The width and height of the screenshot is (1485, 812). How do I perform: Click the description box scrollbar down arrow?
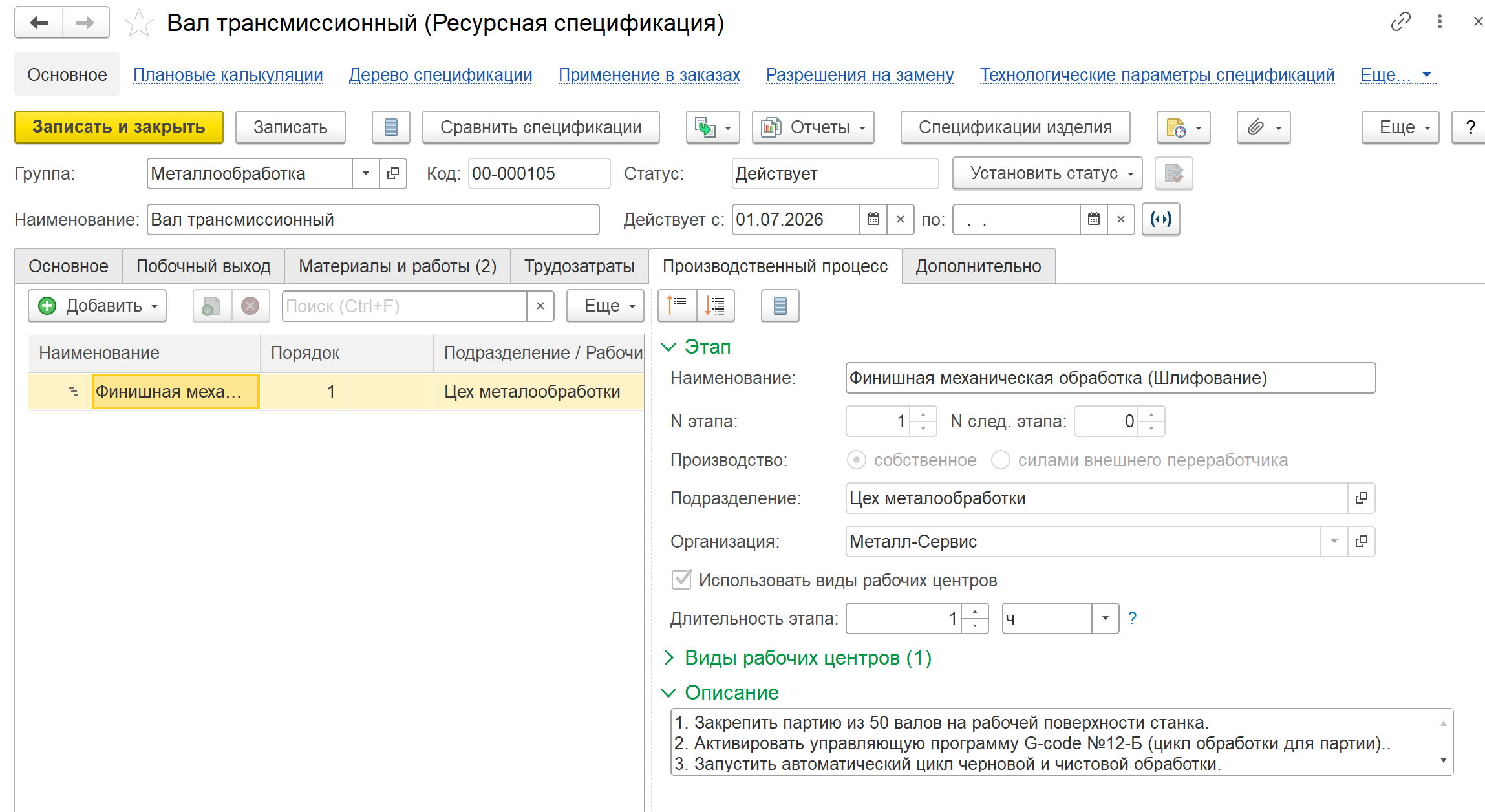1443,761
